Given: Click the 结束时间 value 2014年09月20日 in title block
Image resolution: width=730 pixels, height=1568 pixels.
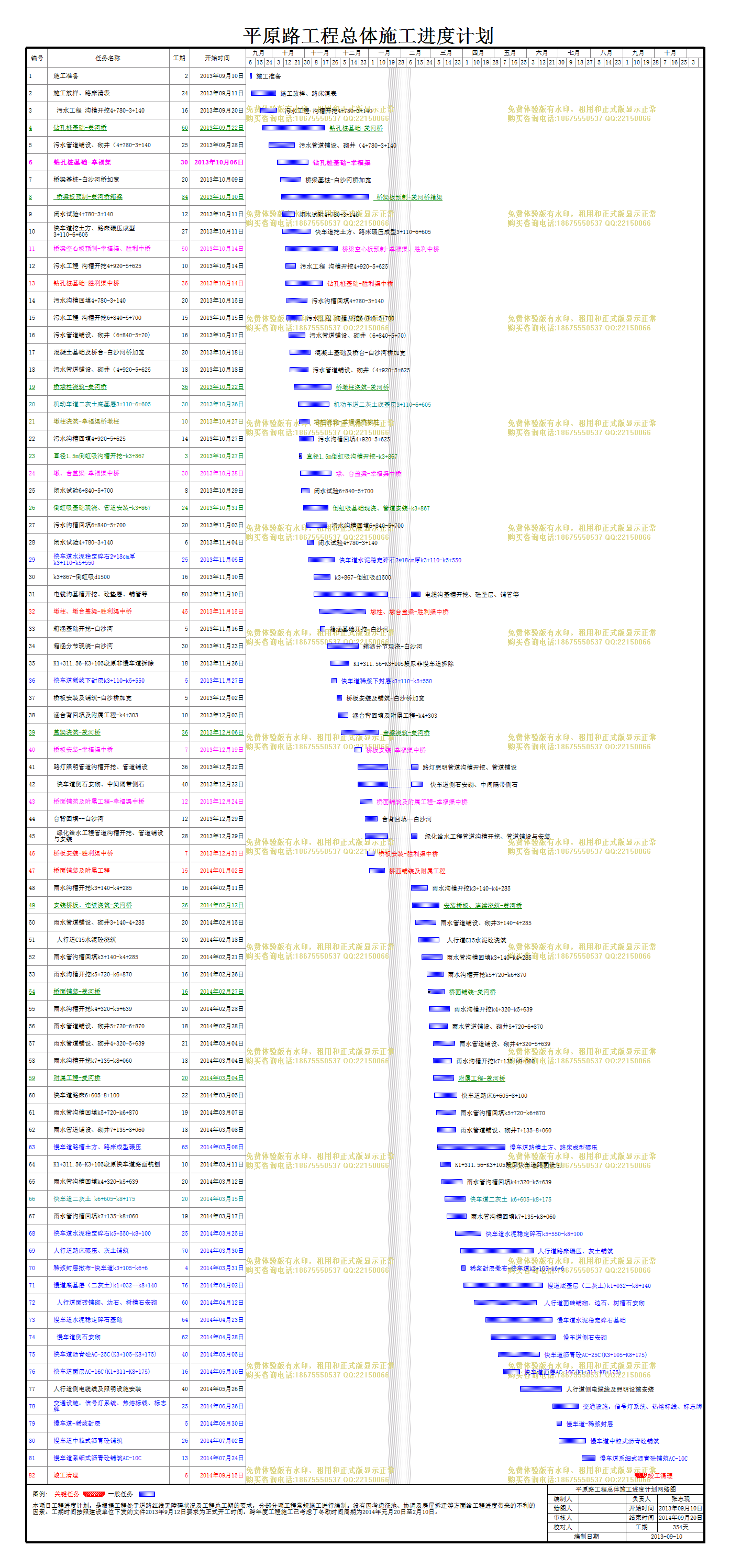Looking at the screenshot, I should [x=680, y=1518].
